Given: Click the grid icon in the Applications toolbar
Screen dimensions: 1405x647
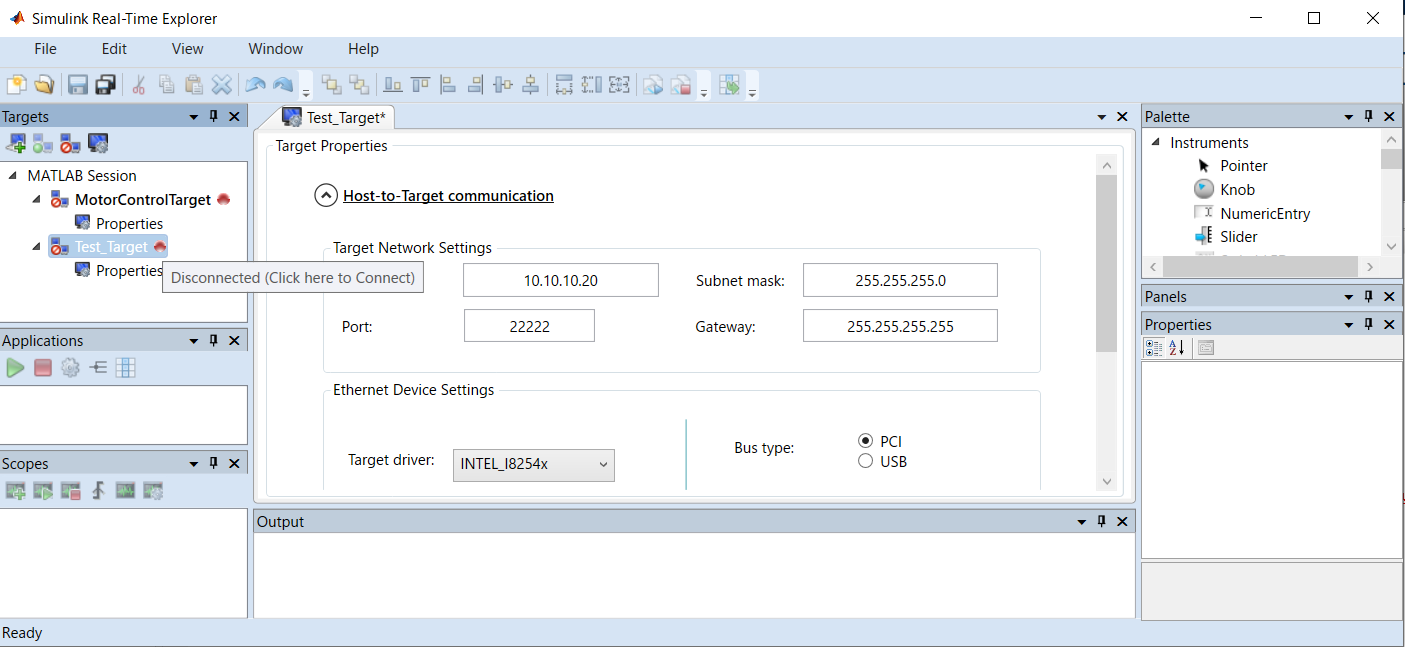Looking at the screenshot, I should coord(125,368).
